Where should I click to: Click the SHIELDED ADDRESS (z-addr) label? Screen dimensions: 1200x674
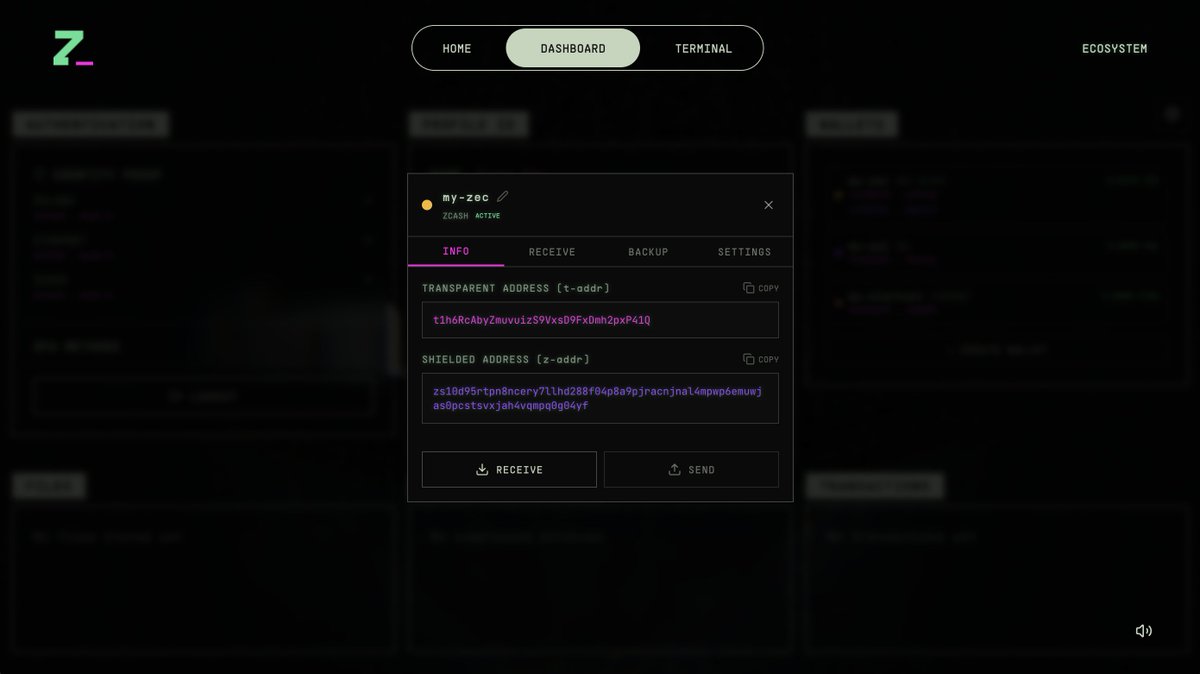point(506,359)
